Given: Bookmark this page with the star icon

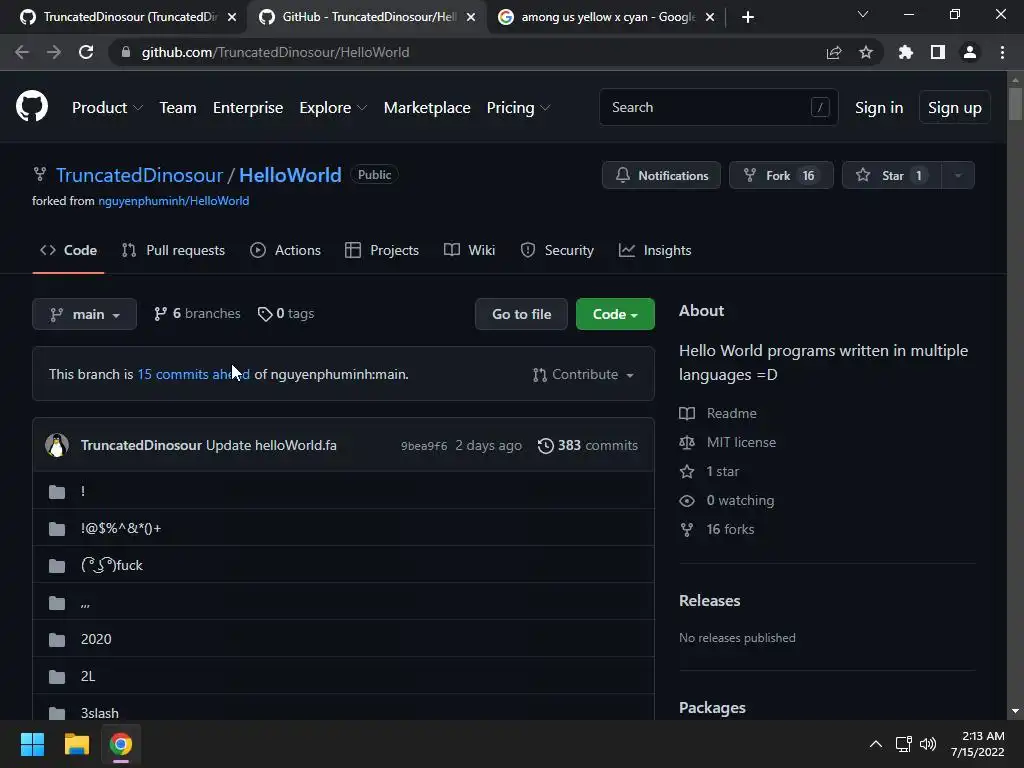Looking at the screenshot, I should click(866, 52).
